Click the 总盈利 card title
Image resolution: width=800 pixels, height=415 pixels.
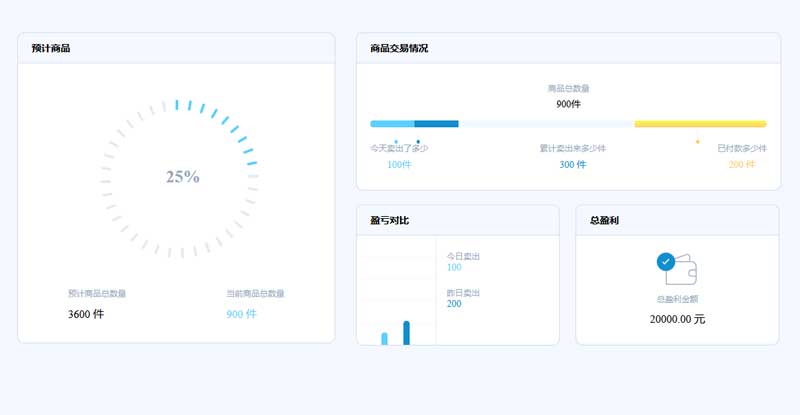point(604,221)
